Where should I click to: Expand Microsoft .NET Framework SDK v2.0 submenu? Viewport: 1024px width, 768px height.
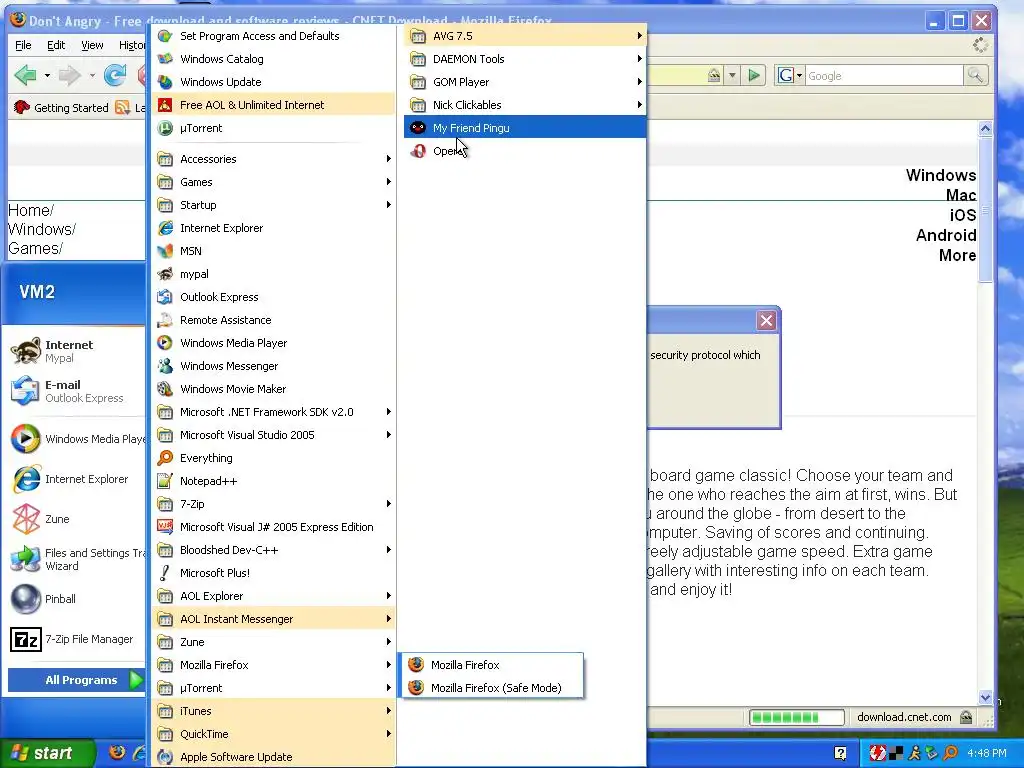pyautogui.click(x=275, y=412)
